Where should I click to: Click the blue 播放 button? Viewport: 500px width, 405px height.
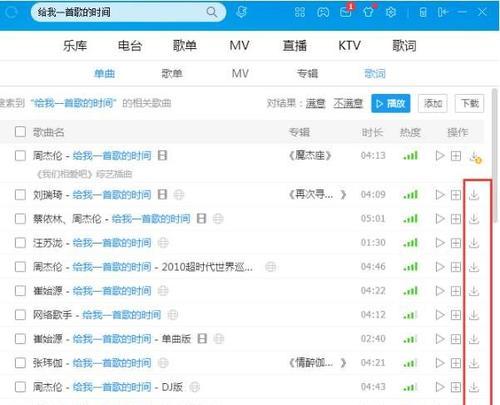coord(391,103)
